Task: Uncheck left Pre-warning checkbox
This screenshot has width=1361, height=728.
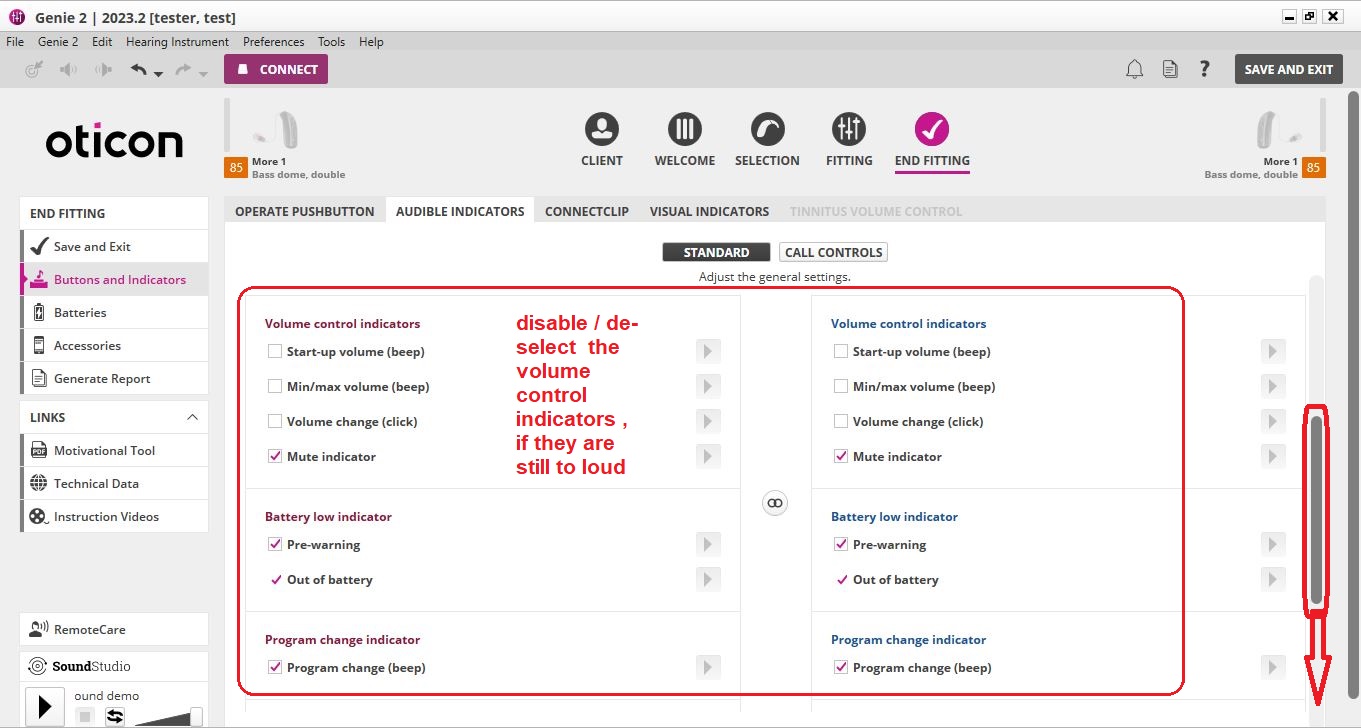Action: (x=275, y=544)
